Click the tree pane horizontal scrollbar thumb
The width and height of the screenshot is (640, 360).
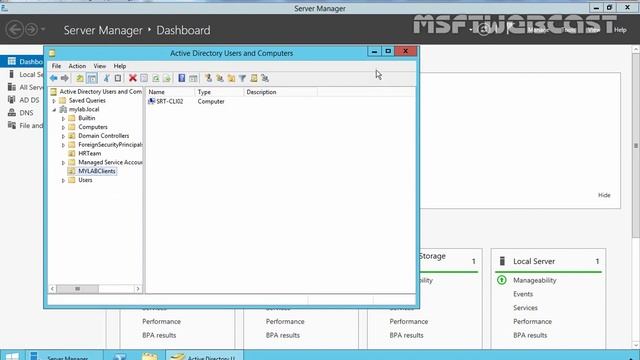coord(77,289)
